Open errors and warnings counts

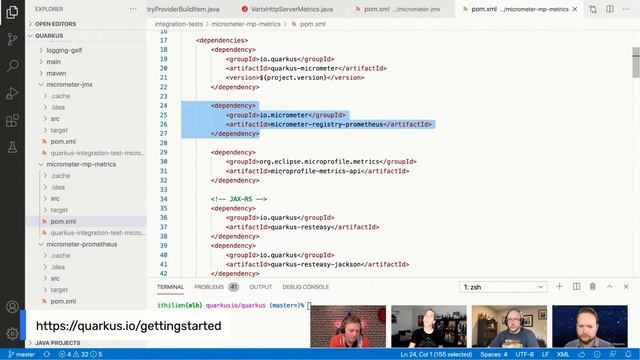click(80, 354)
